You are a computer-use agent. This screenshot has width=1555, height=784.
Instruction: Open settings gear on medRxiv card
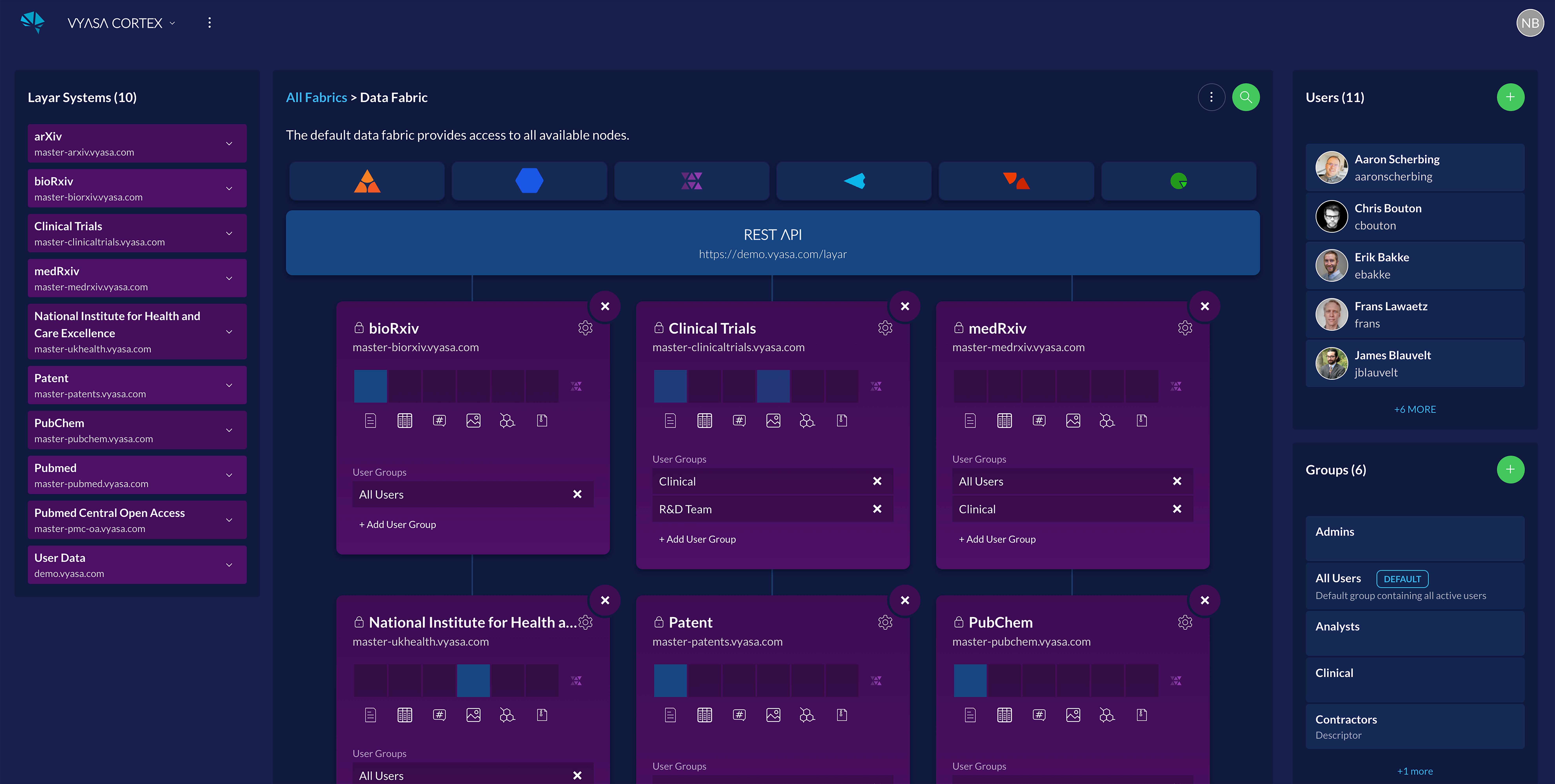(1185, 328)
